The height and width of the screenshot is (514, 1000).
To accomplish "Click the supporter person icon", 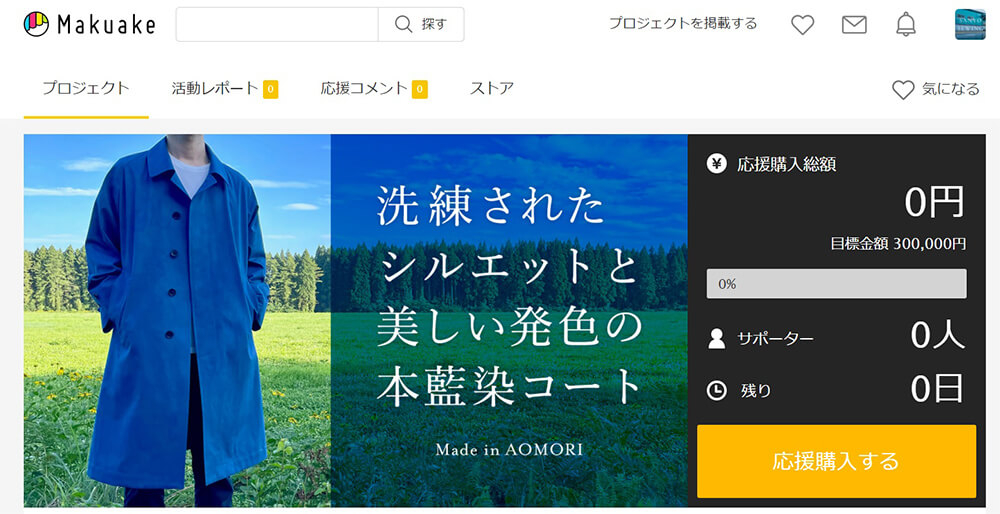I will coord(716,338).
